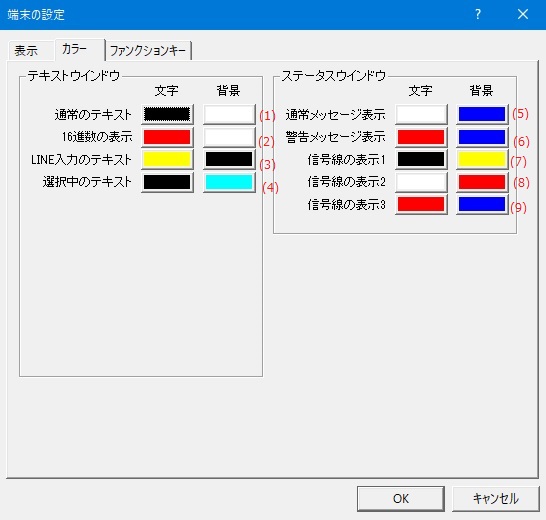Open the black 文字 swatch for 信号線の表示1
This screenshot has height=520, width=546.
(x=421, y=160)
